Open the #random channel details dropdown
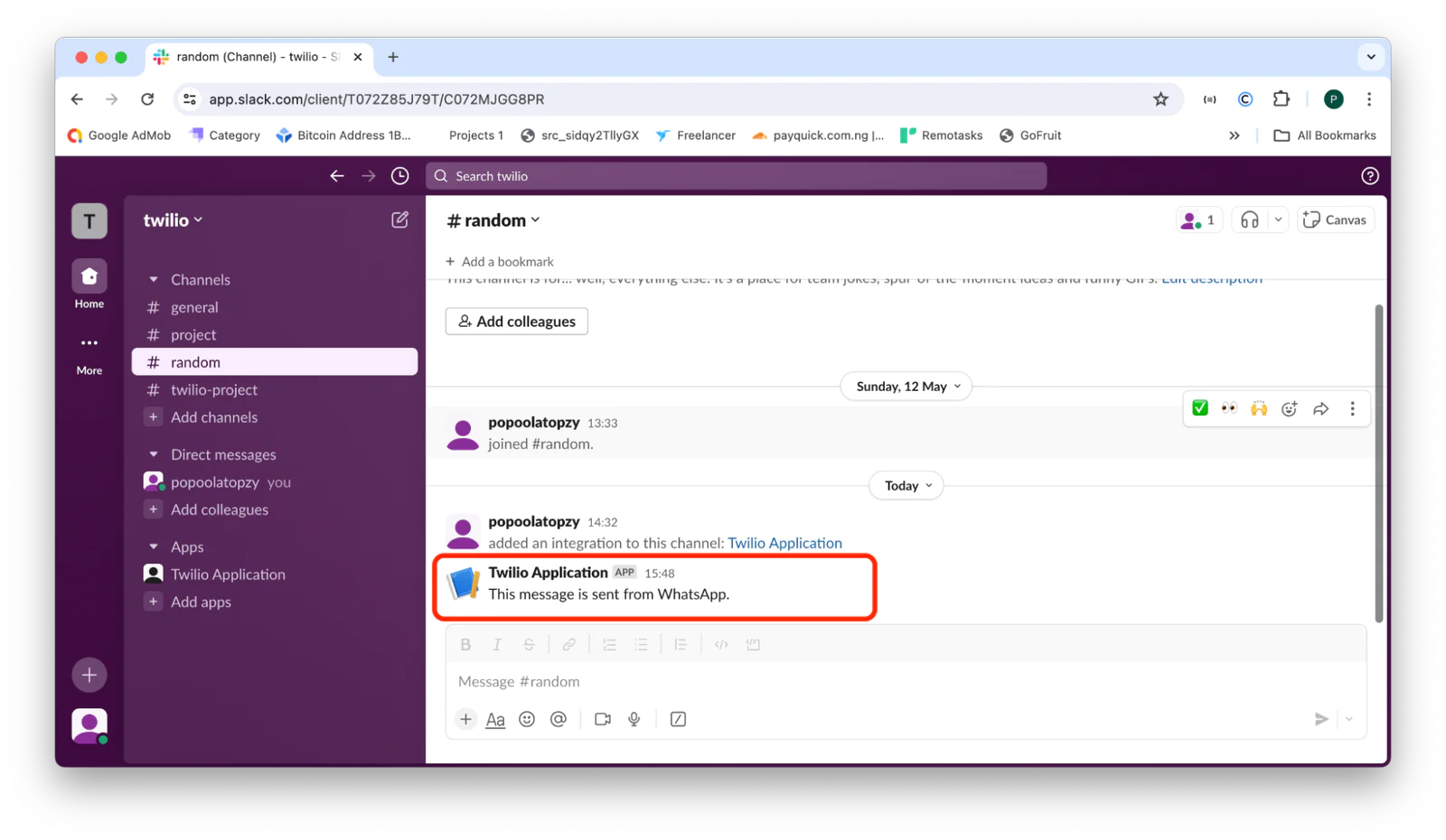The height and width of the screenshot is (840, 1446). [493, 219]
